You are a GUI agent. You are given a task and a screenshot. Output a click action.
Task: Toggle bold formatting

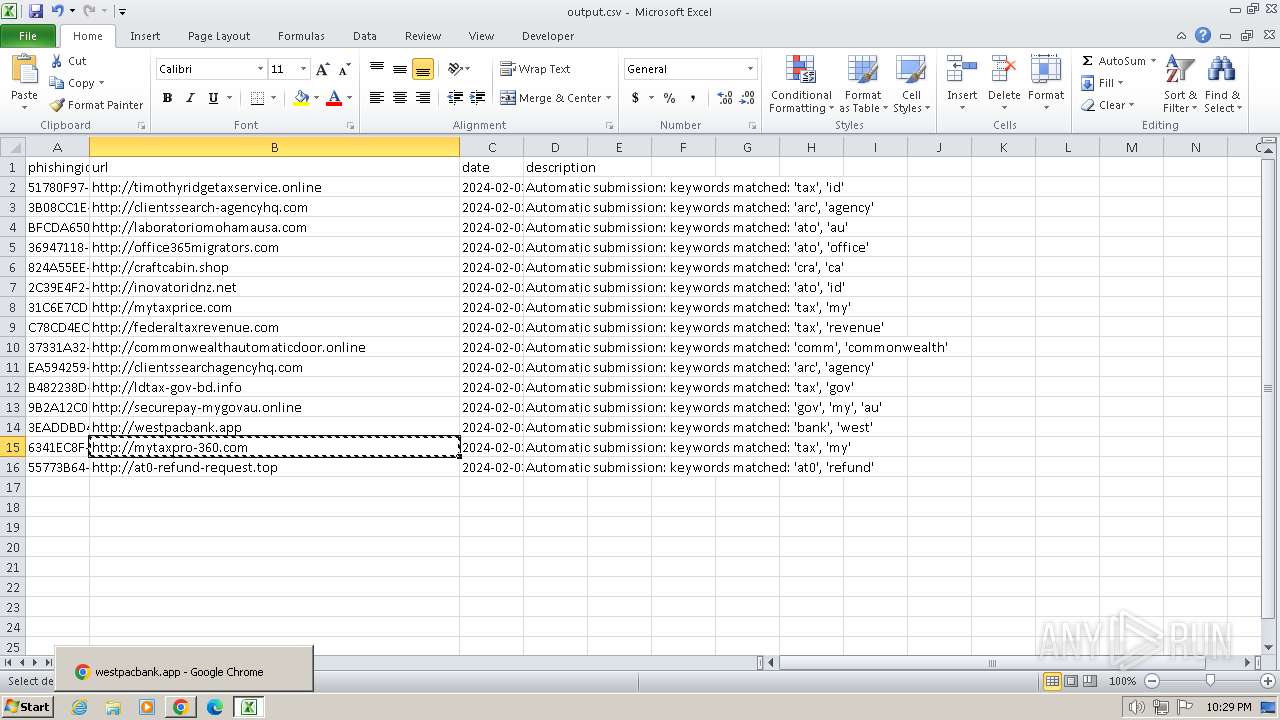click(x=167, y=98)
